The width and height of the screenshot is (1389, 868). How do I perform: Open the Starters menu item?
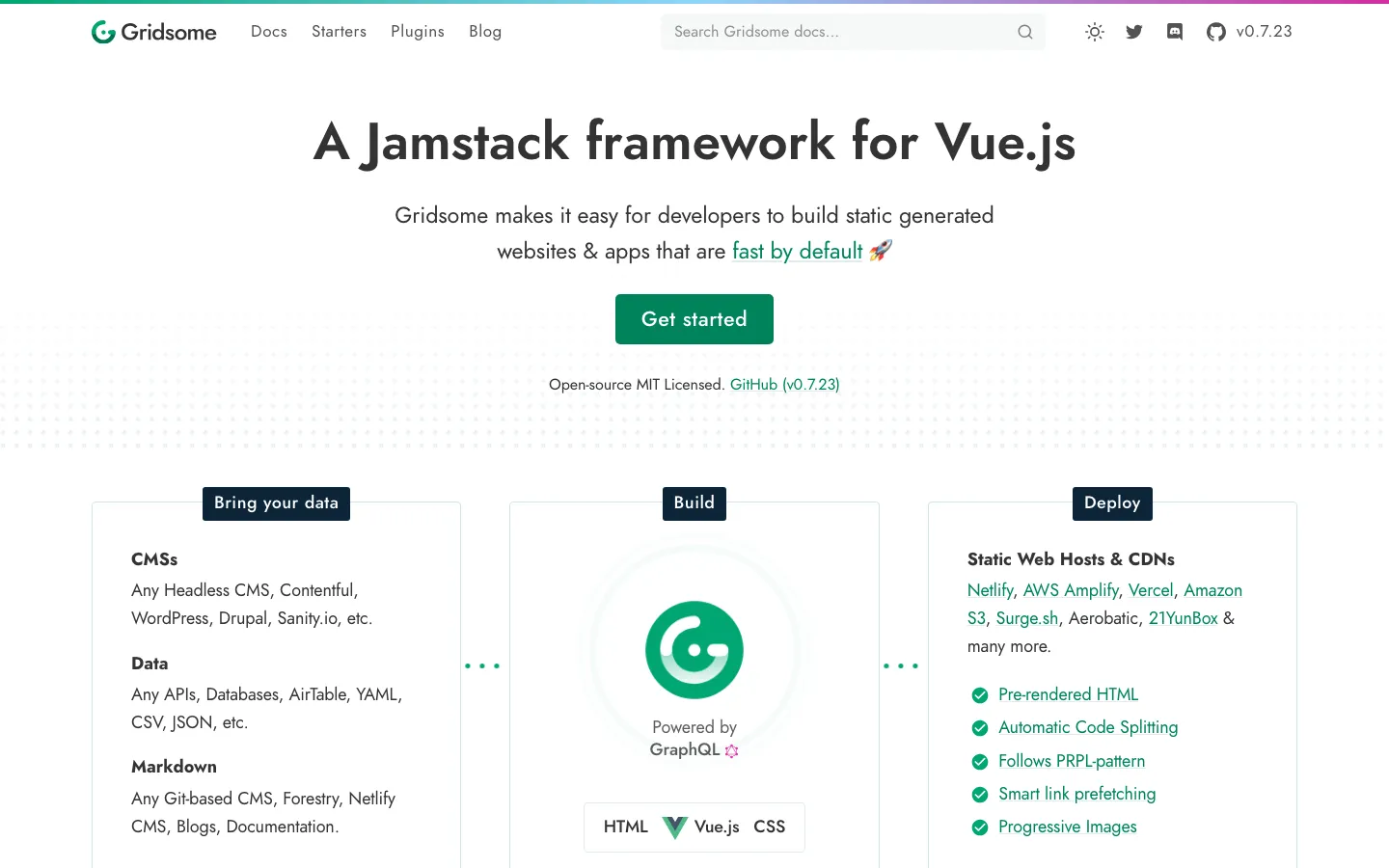click(x=339, y=32)
